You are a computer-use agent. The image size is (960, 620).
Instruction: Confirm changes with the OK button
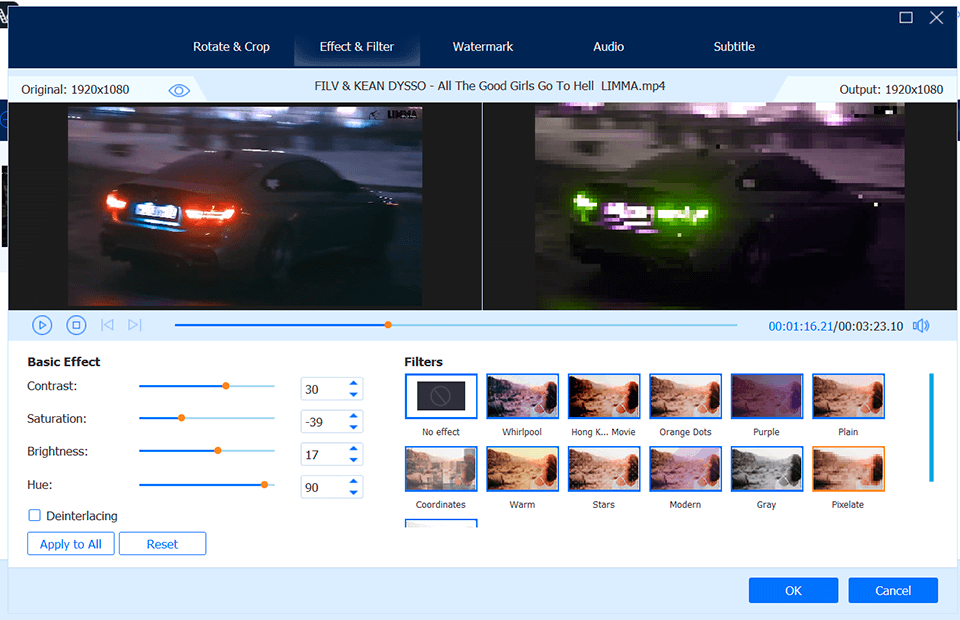(x=793, y=590)
